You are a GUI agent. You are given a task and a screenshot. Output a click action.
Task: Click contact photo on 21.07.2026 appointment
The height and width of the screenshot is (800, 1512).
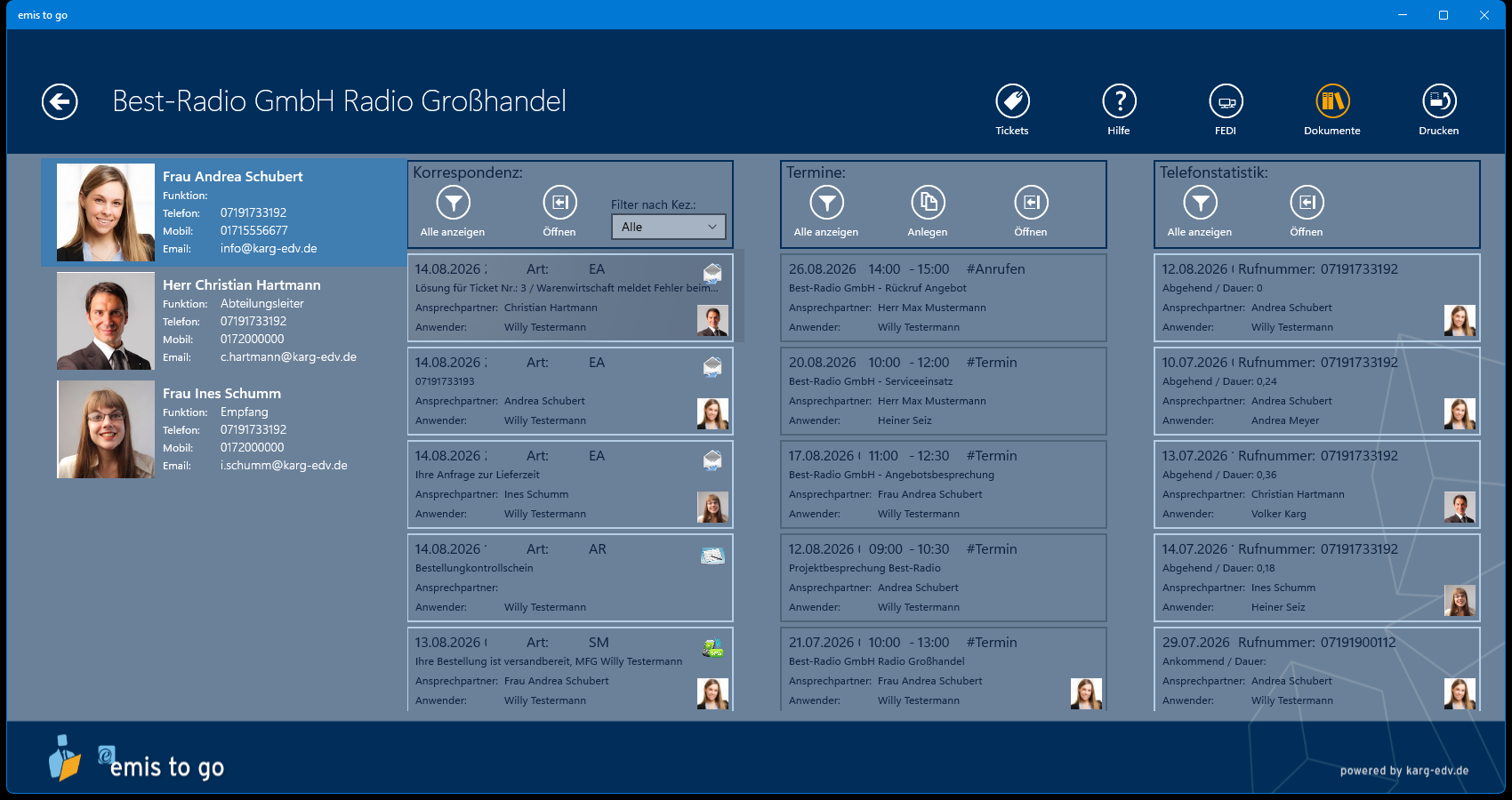pos(1086,693)
